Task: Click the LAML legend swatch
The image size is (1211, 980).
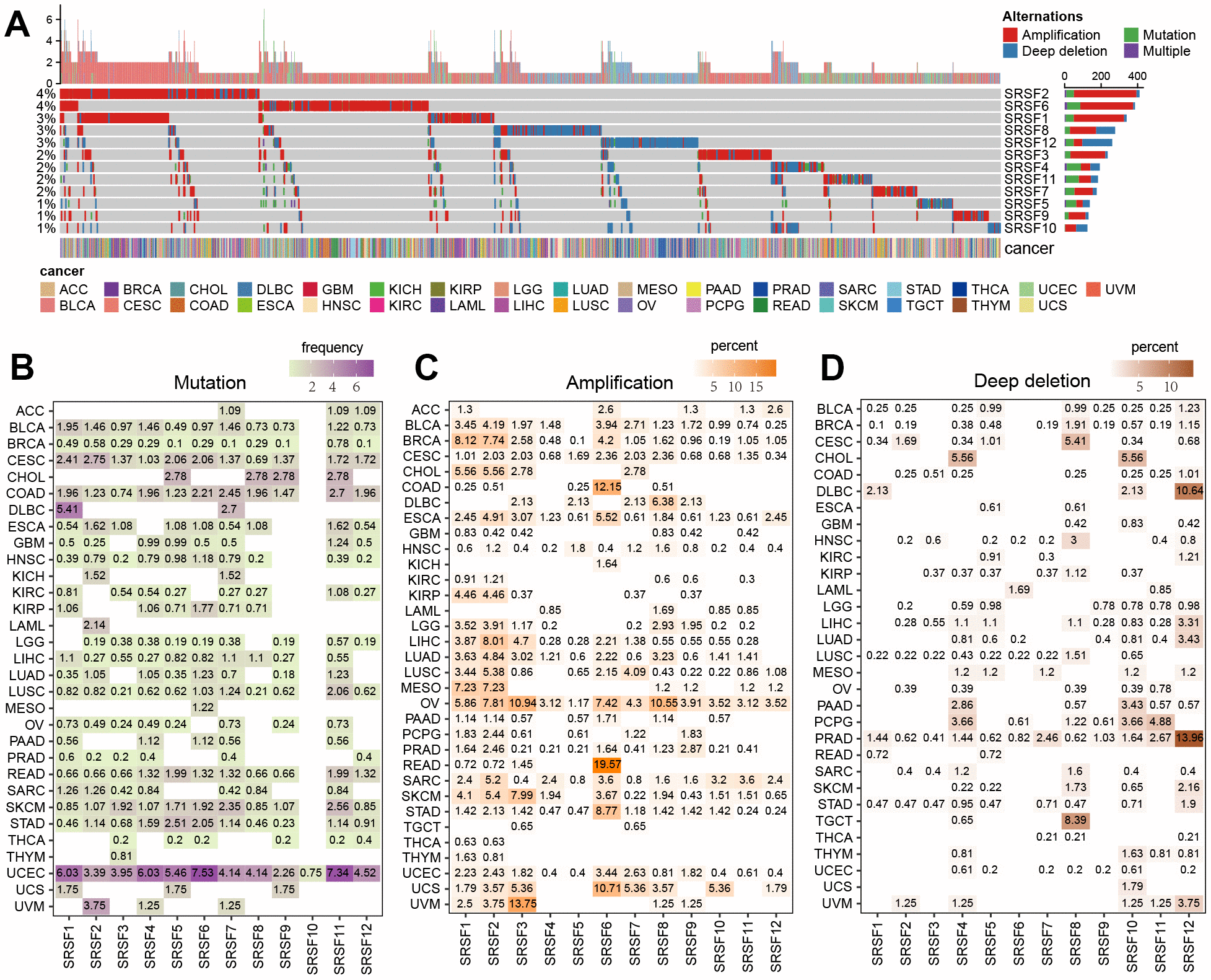Action: tap(438, 305)
